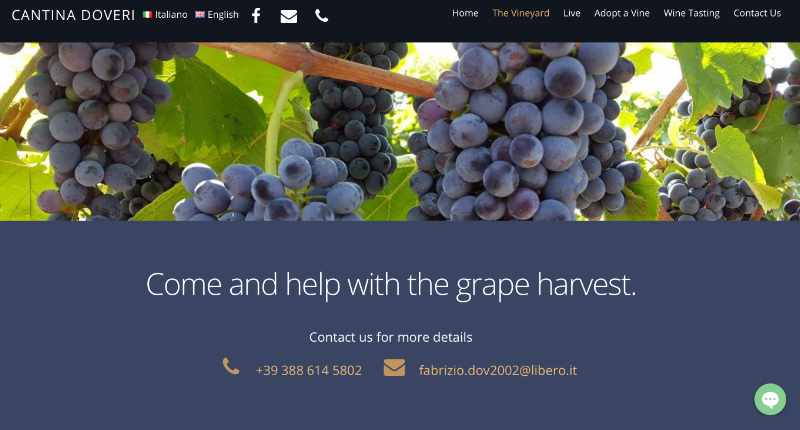Select the Italian flag icon
The height and width of the screenshot is (430, 800).
(x=148, y=15)
